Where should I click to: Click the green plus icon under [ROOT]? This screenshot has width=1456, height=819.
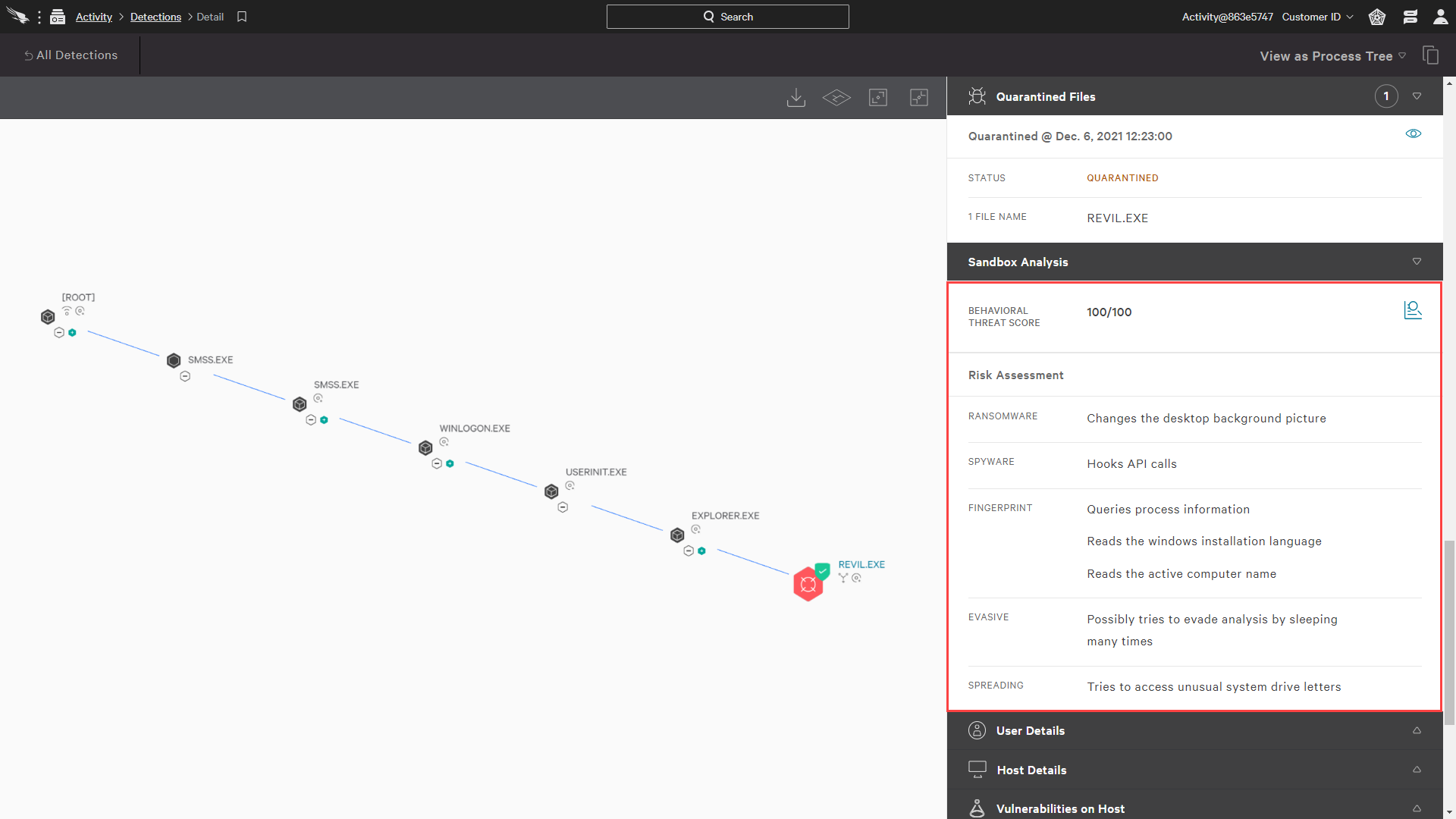(x=72, y=333)
